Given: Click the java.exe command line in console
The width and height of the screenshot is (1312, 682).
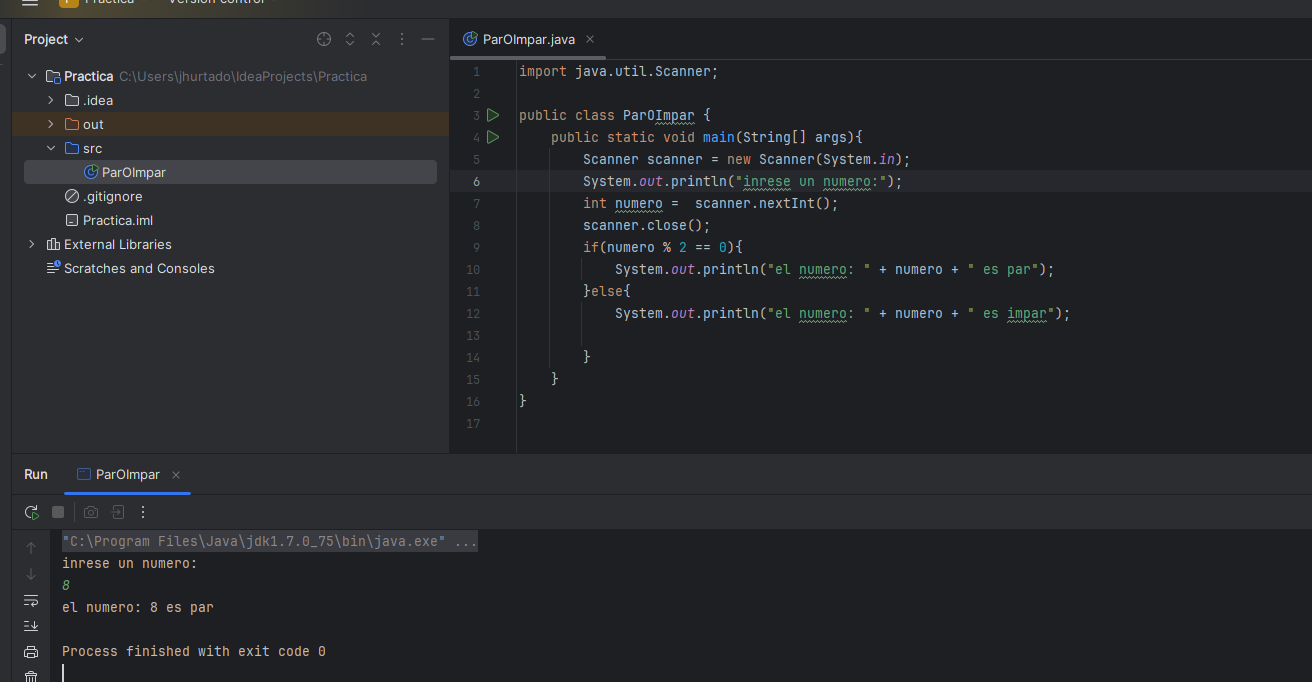Looking at the screenshot, I should 270,541.
